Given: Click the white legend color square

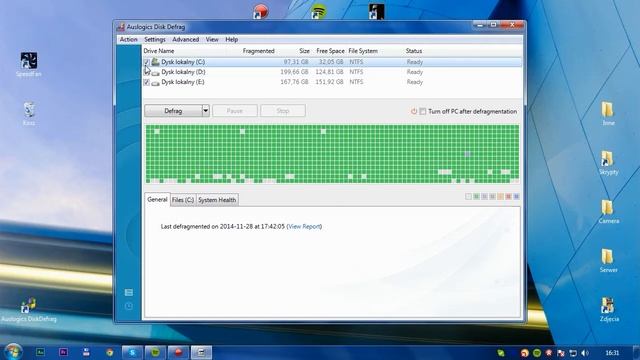Looking at the screenshot, I should [468, 197].
